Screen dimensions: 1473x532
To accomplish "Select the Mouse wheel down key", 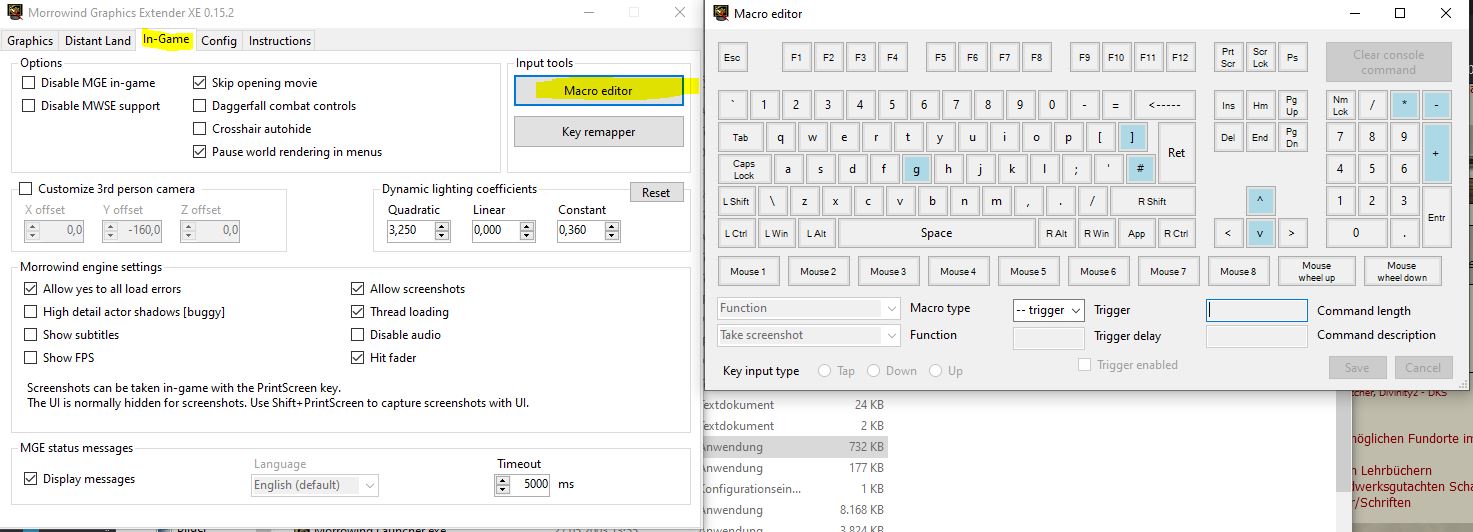I will pyautogui.click(x=1402, y=271).
